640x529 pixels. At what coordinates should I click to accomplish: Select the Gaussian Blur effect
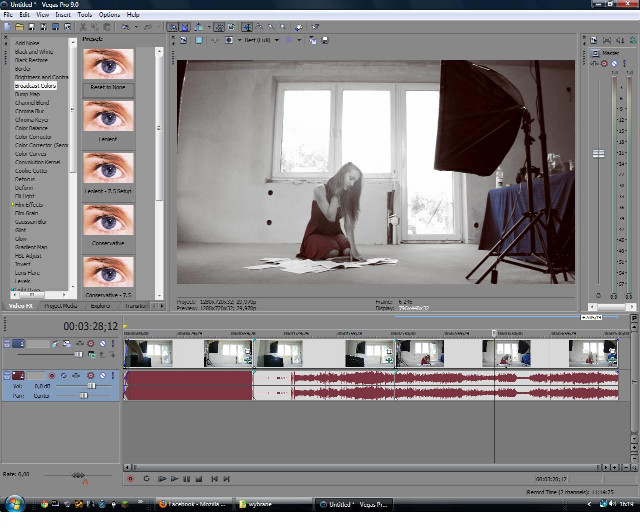(31, 222)
